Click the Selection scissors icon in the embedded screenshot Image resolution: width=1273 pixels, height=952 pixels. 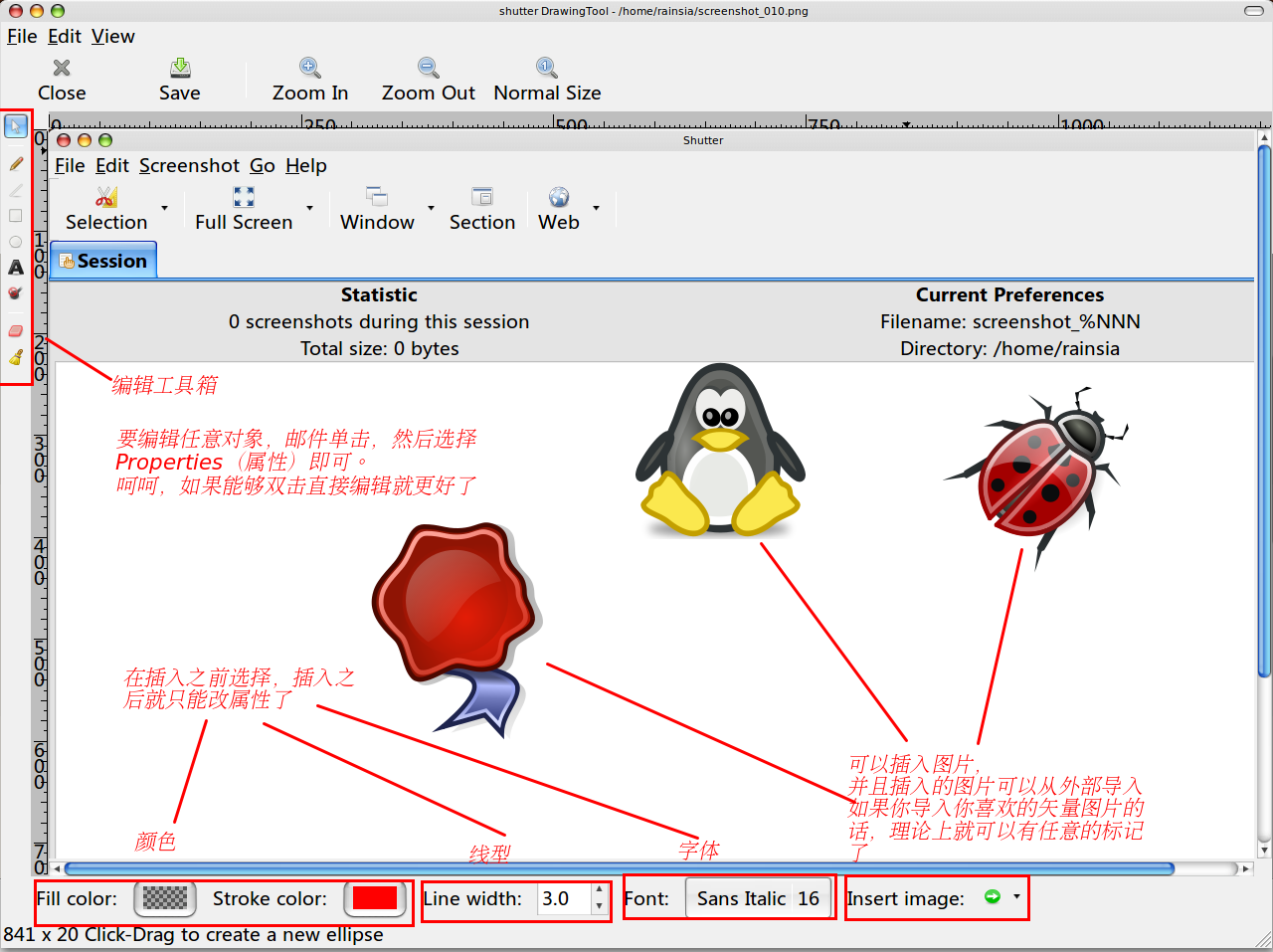pyautogui.click(x=106, y=197)
